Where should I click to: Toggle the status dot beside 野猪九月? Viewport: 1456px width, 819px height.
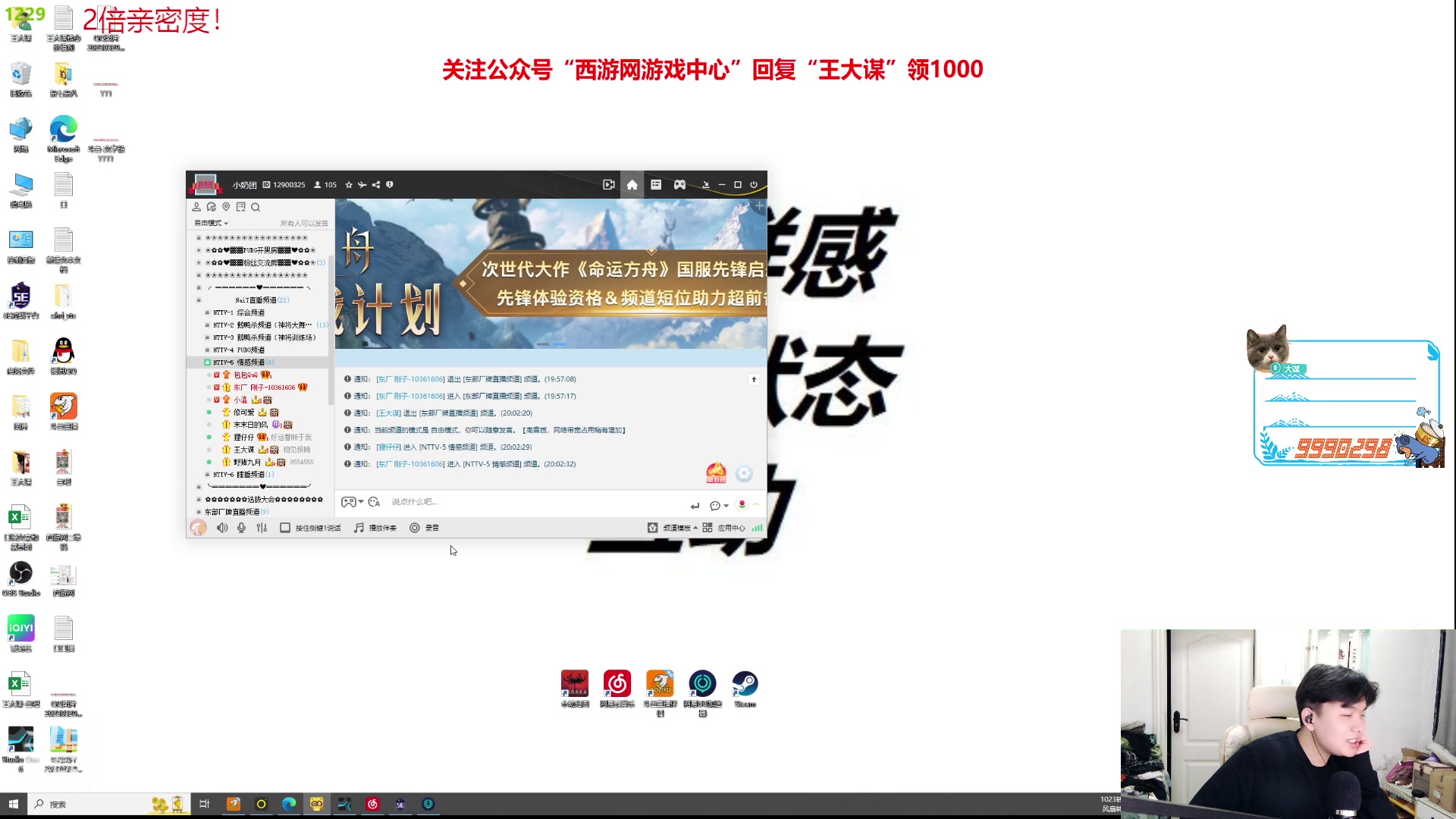209,462
